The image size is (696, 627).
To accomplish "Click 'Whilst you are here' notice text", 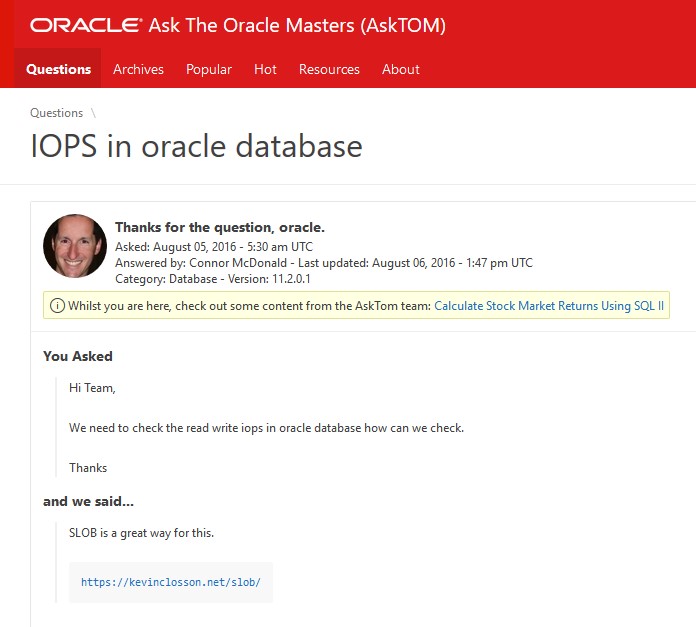I will click(x=249, y=306).
